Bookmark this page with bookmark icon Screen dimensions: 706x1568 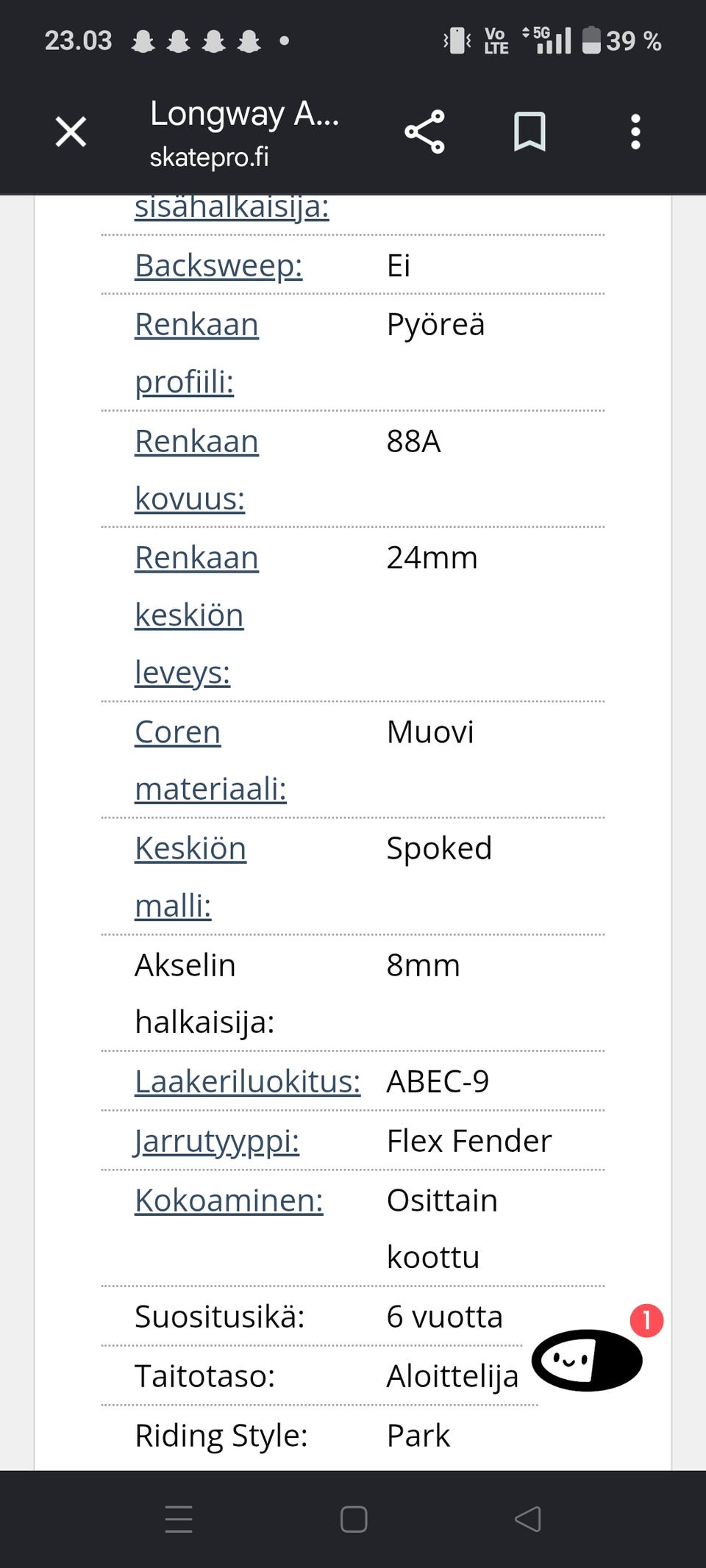pos(529,132)
